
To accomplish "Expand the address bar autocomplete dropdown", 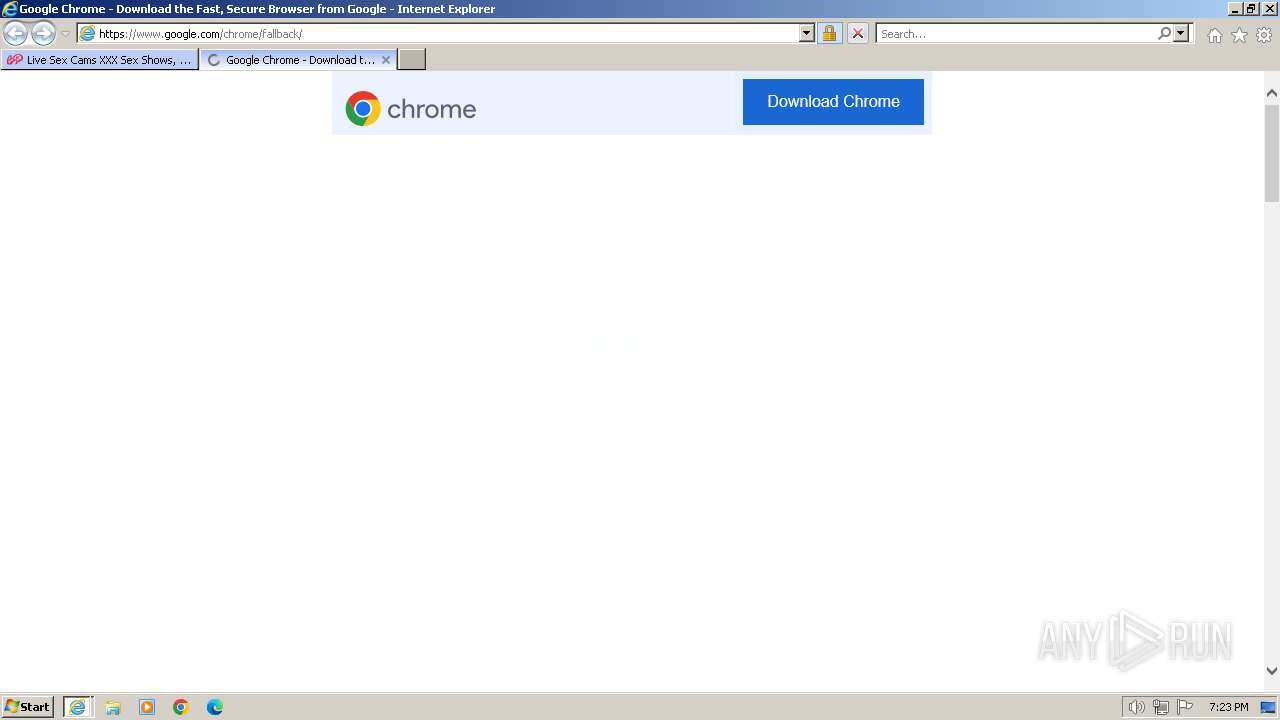I will (x=807, y=33).
